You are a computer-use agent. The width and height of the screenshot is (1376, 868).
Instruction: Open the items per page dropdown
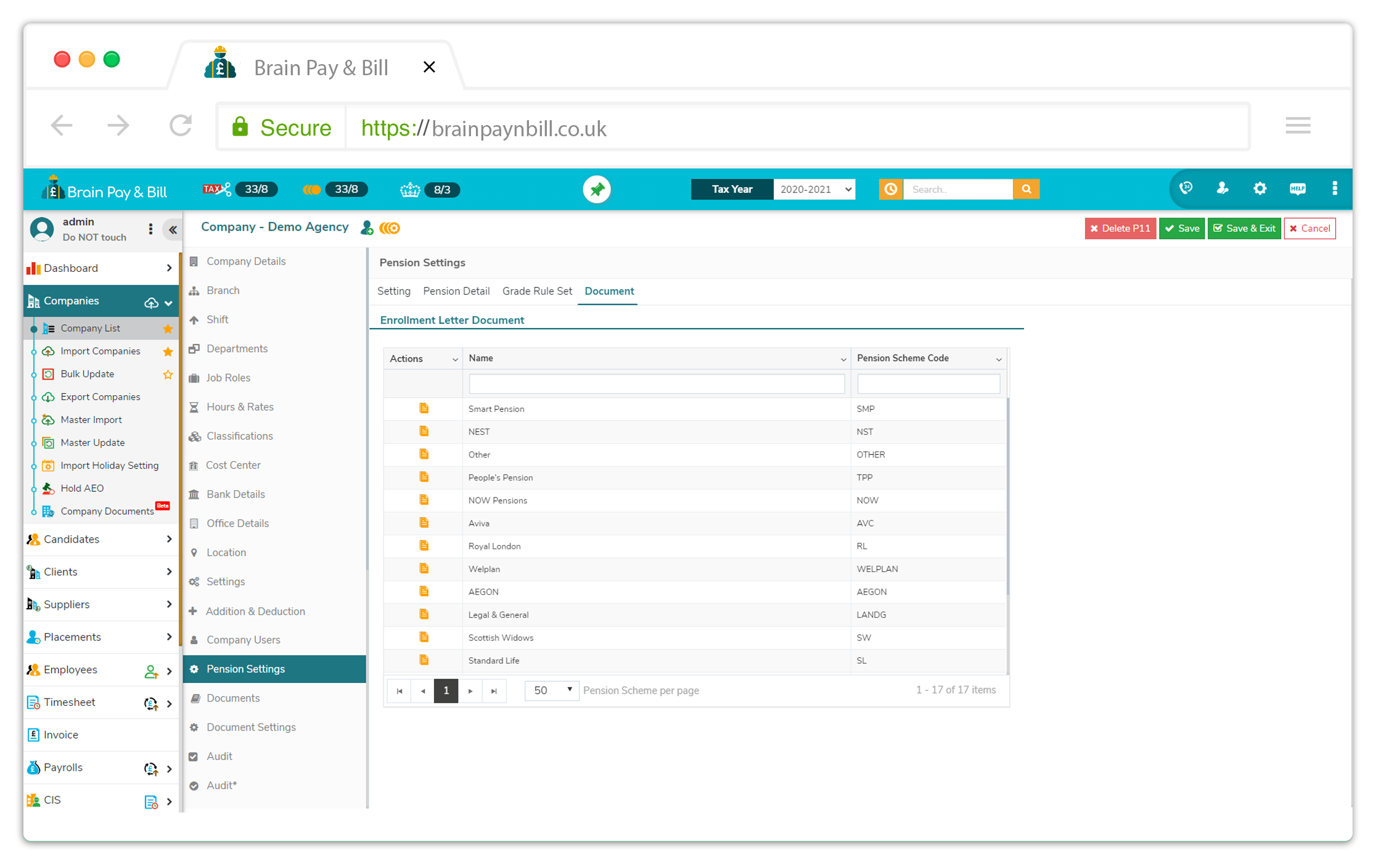coord(551,690)
